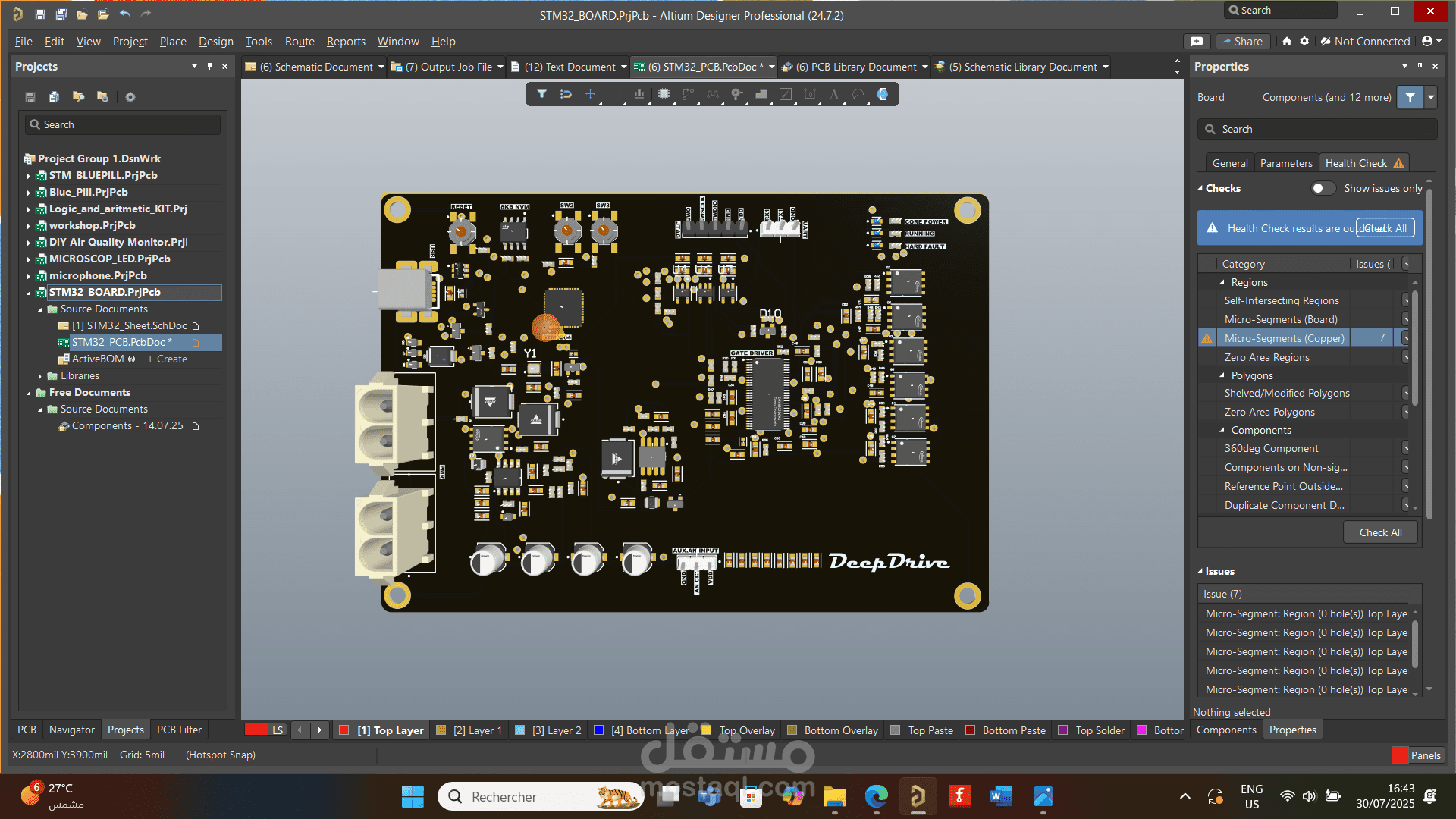Click the Windows Start button

tap(413, 796)
